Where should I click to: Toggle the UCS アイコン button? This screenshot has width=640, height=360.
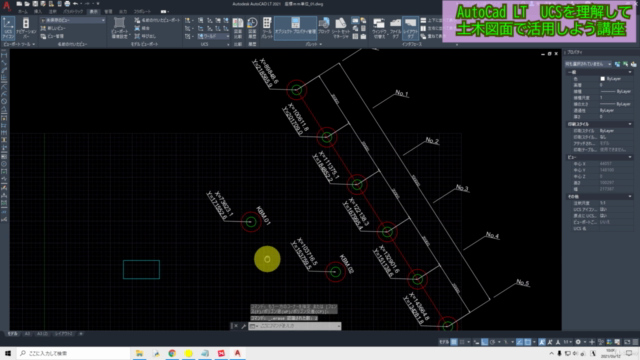pos(8,28)
